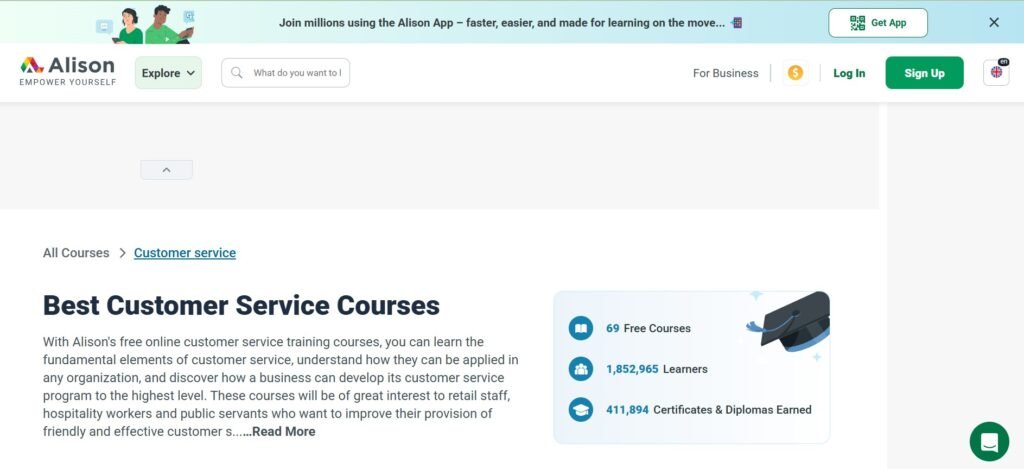The height and width of the screenshot is (469, 1024).
Task: Open the chat support bubble
Action: click(989, 442)
